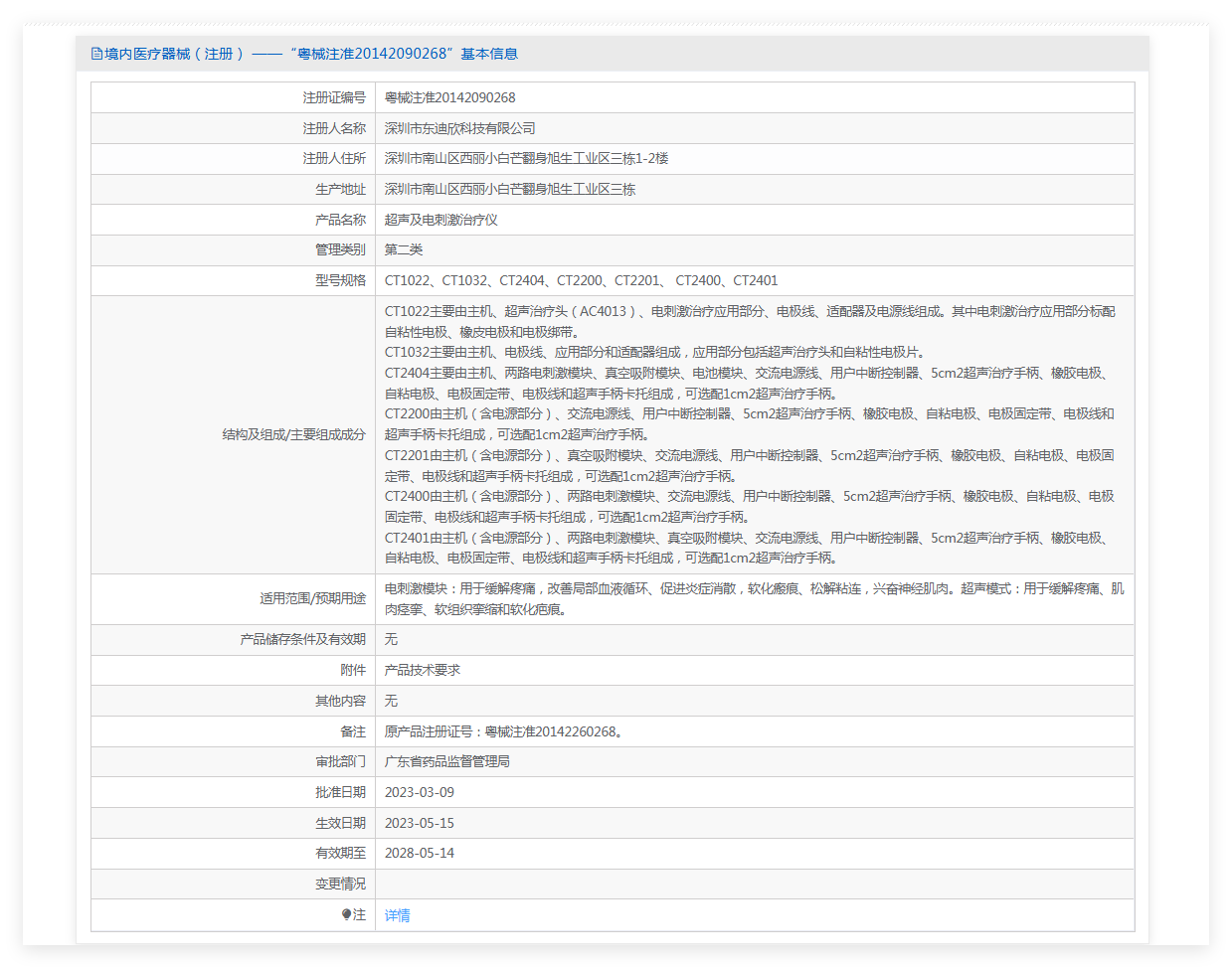Select the 产品技术要求 attachment value
The height and width of the screenshot is (968, 1232).
point(423,670)
